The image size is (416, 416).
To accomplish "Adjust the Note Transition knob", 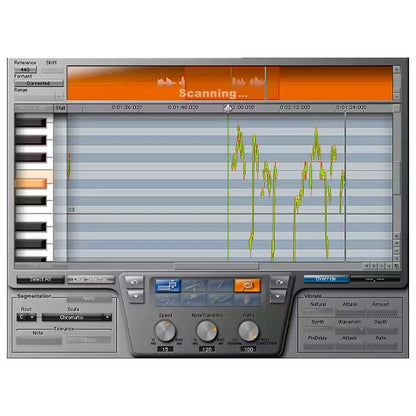I will click(x=206, y=331).
